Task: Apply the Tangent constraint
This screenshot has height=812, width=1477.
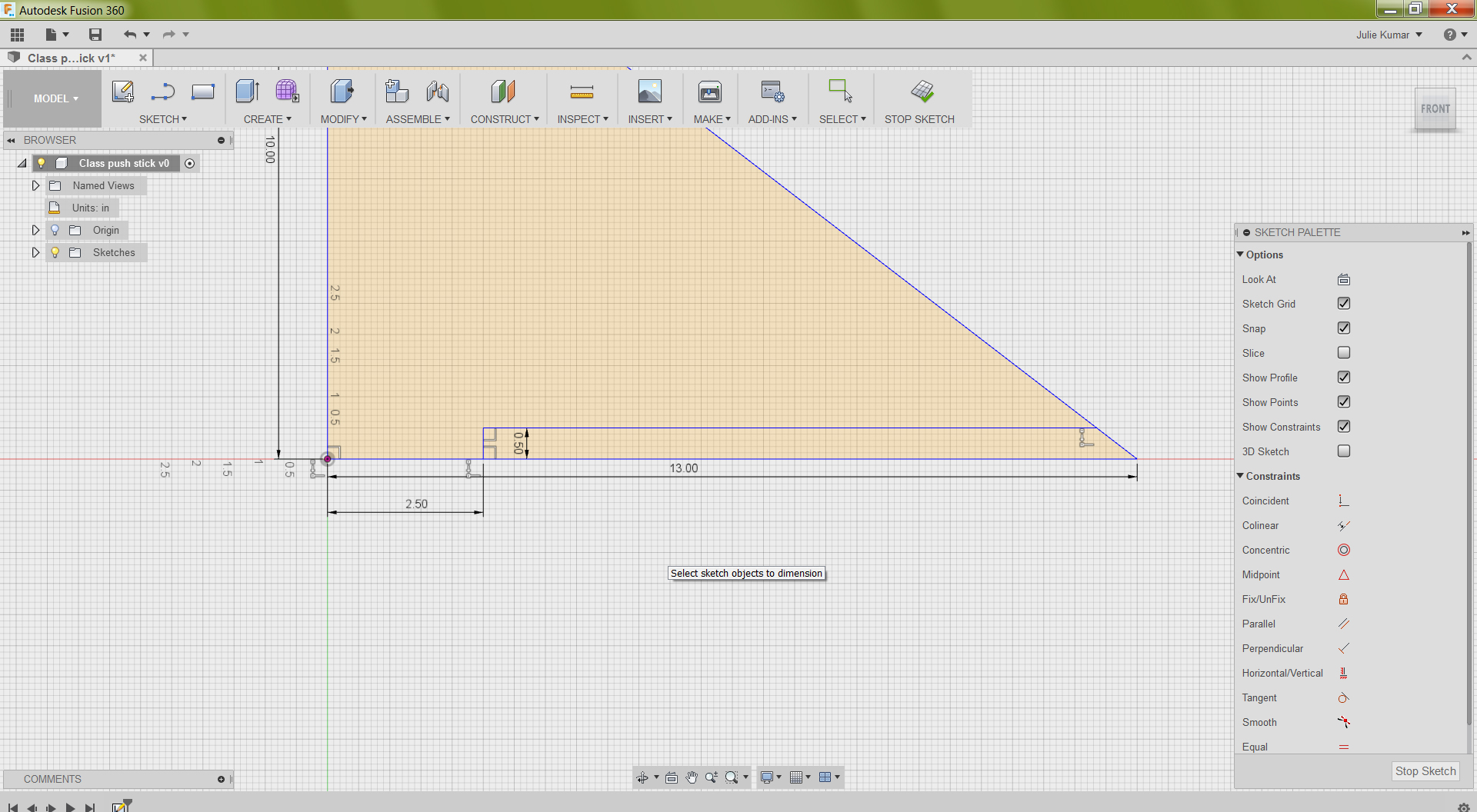Action: [x=1344, y=698]
